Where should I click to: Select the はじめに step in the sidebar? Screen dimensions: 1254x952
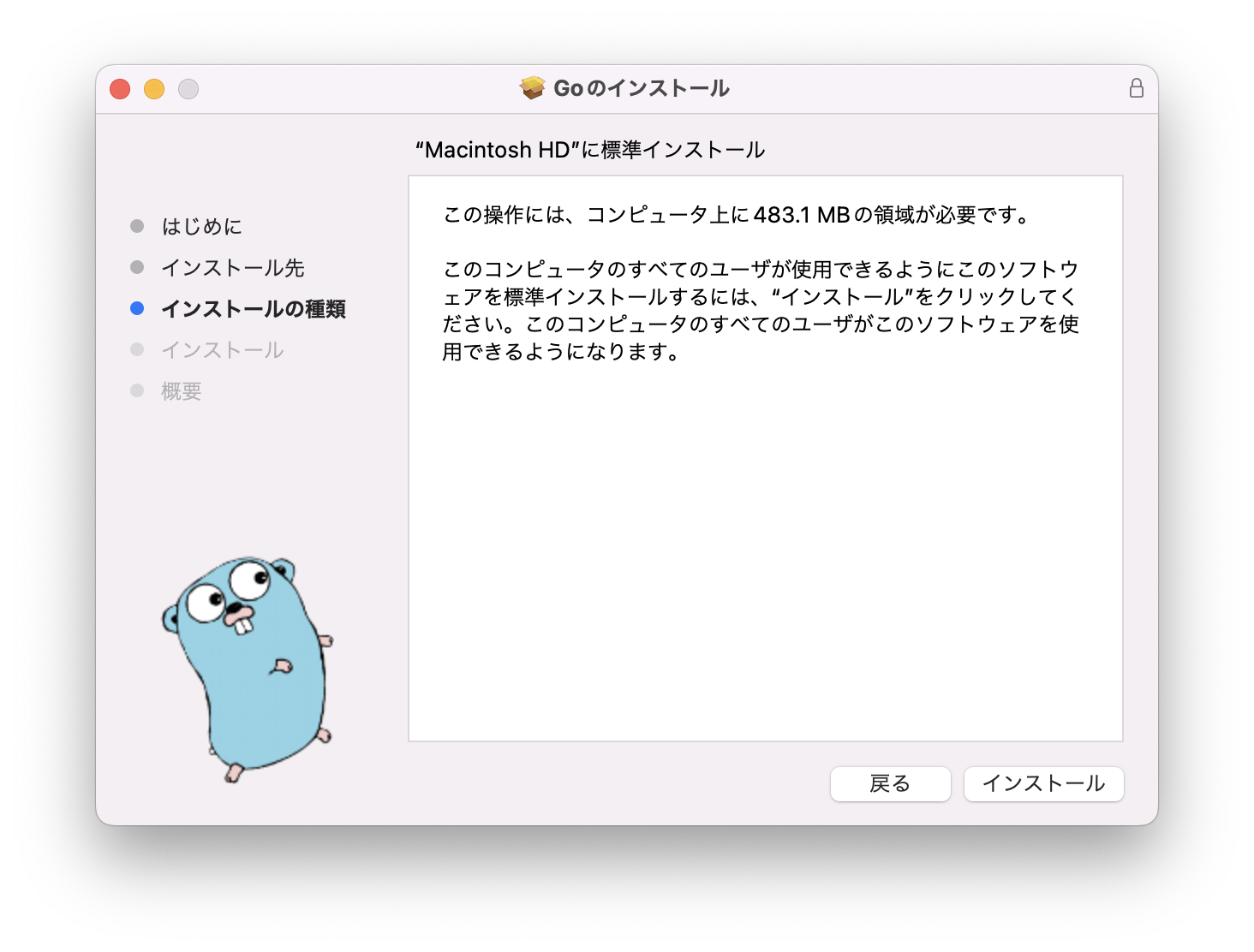coord(202,226)
